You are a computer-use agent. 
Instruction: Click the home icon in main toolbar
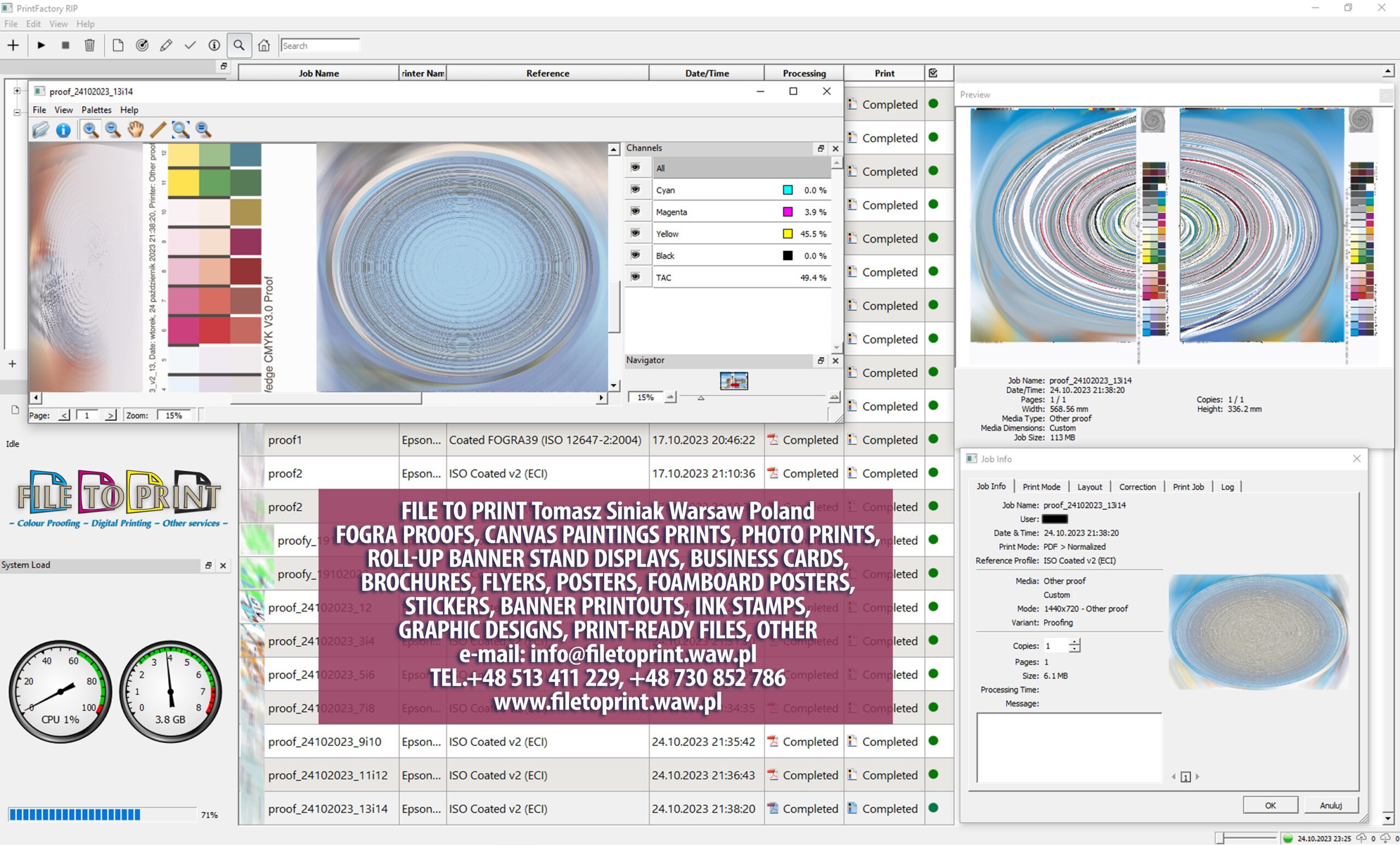(x=264, y=45)
